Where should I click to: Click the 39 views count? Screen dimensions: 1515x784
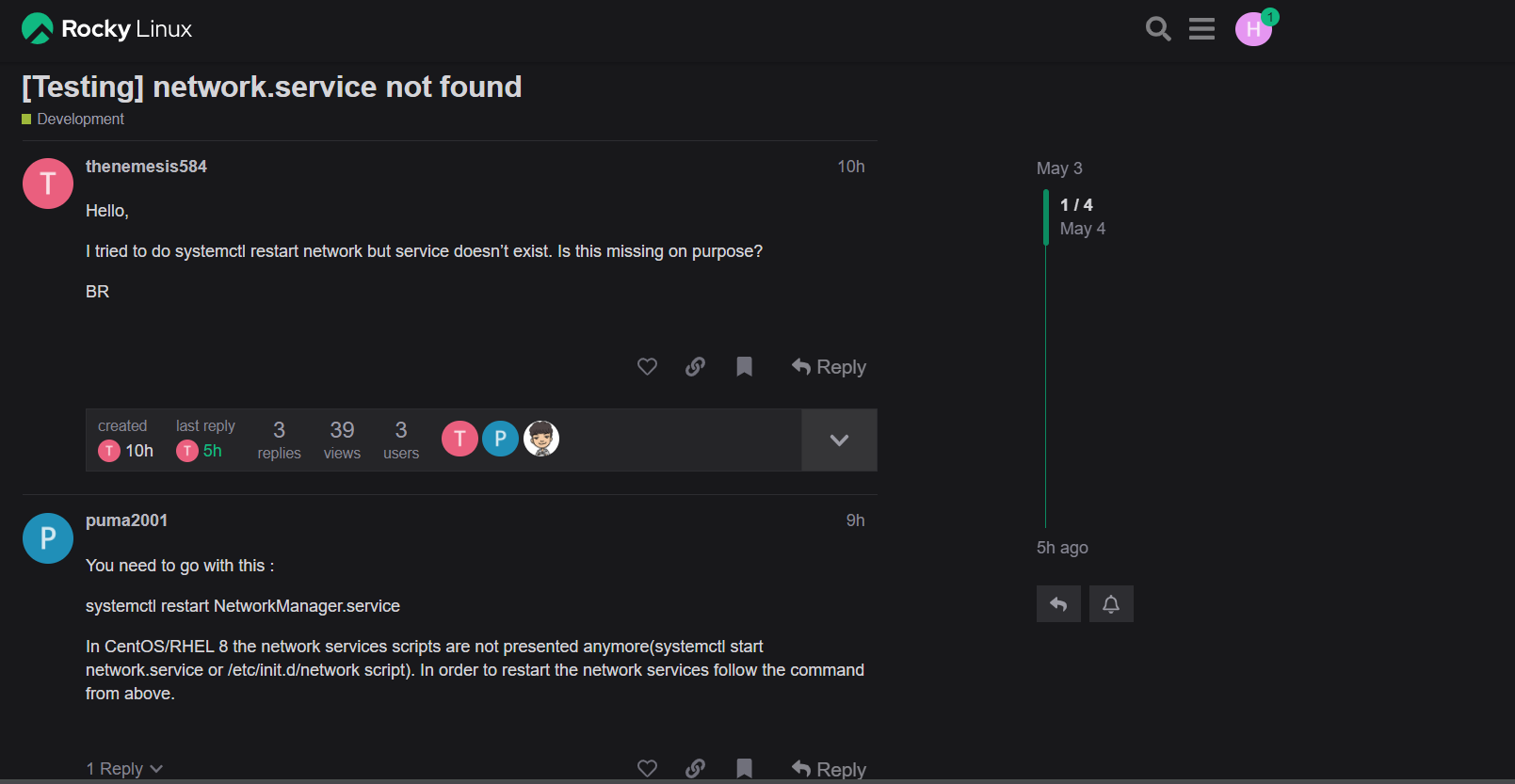[x=342, y=440]
